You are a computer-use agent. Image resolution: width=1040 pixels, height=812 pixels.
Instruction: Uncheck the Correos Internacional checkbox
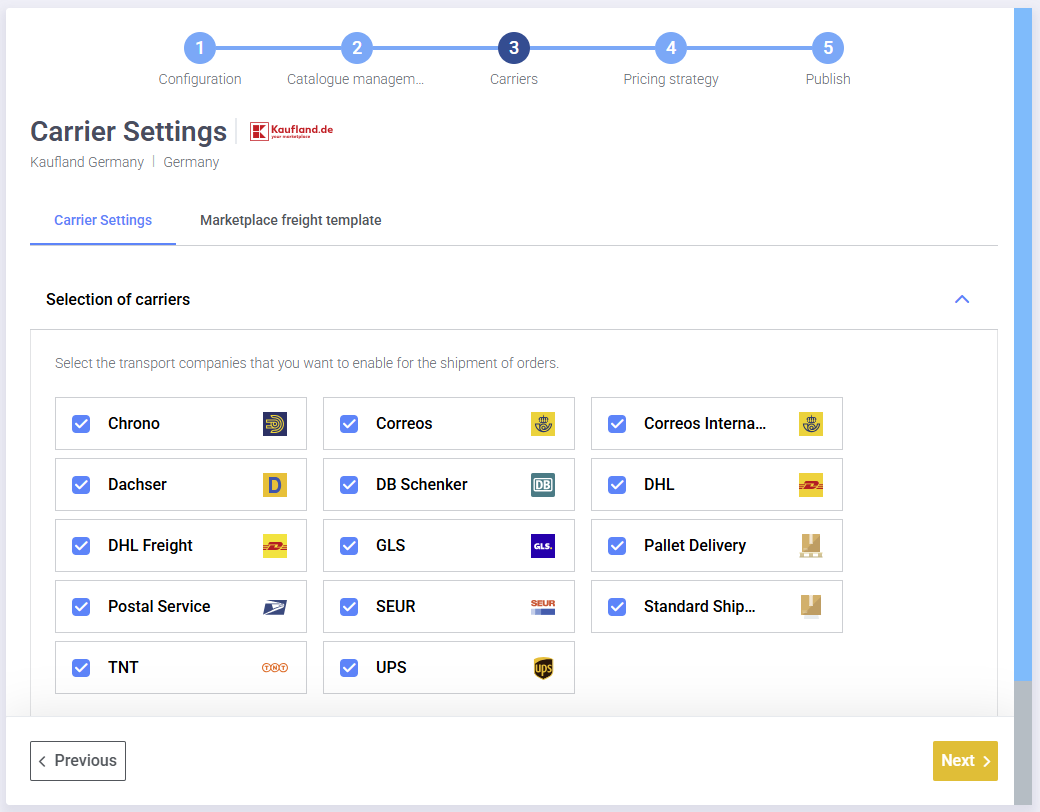[617, 424]
